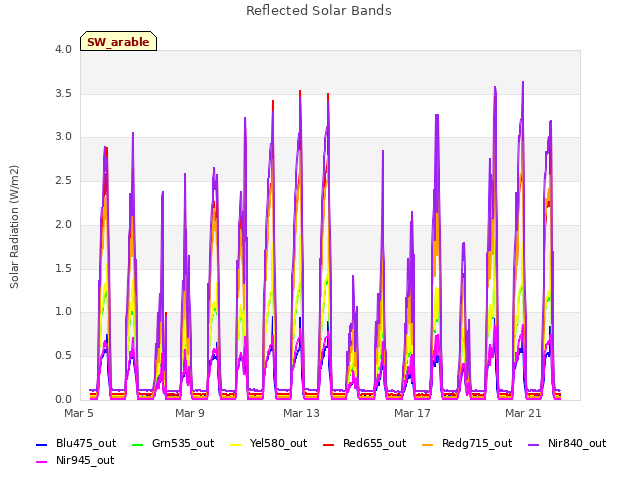Click the Mar 13 x-axis tick label

click(301, 413)
